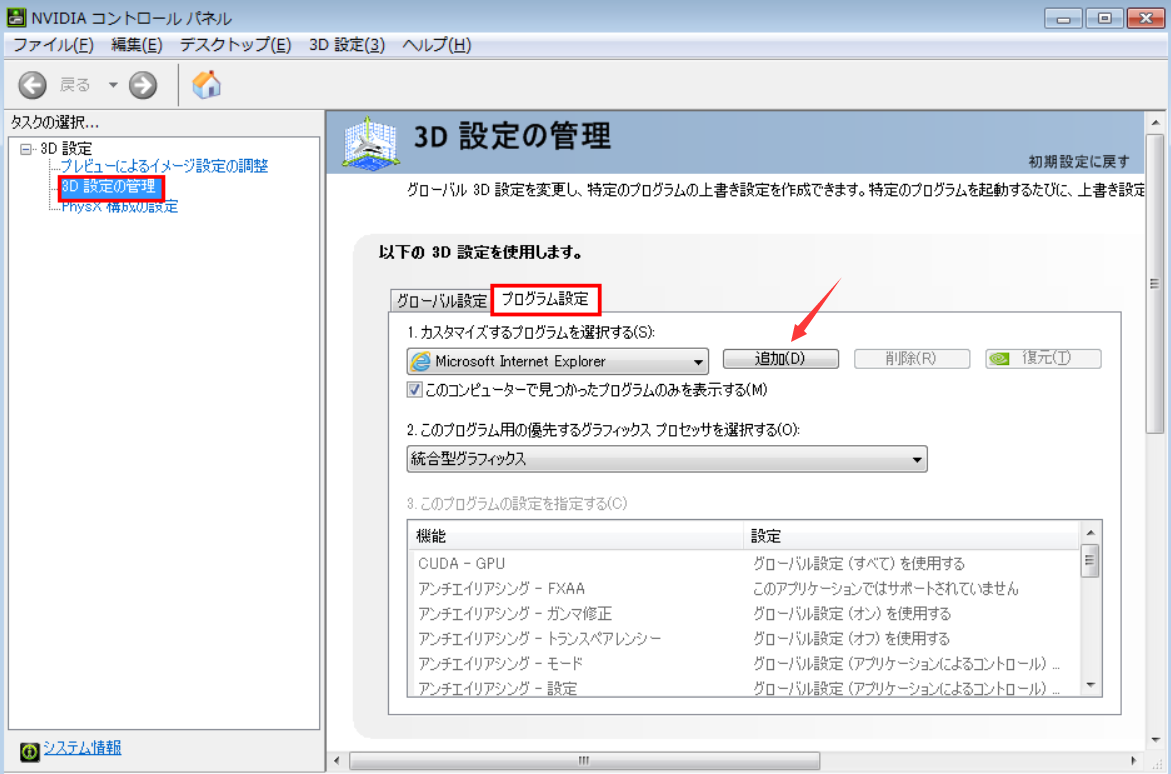Click the system information icon at bottom left

[x=29, y=750]
